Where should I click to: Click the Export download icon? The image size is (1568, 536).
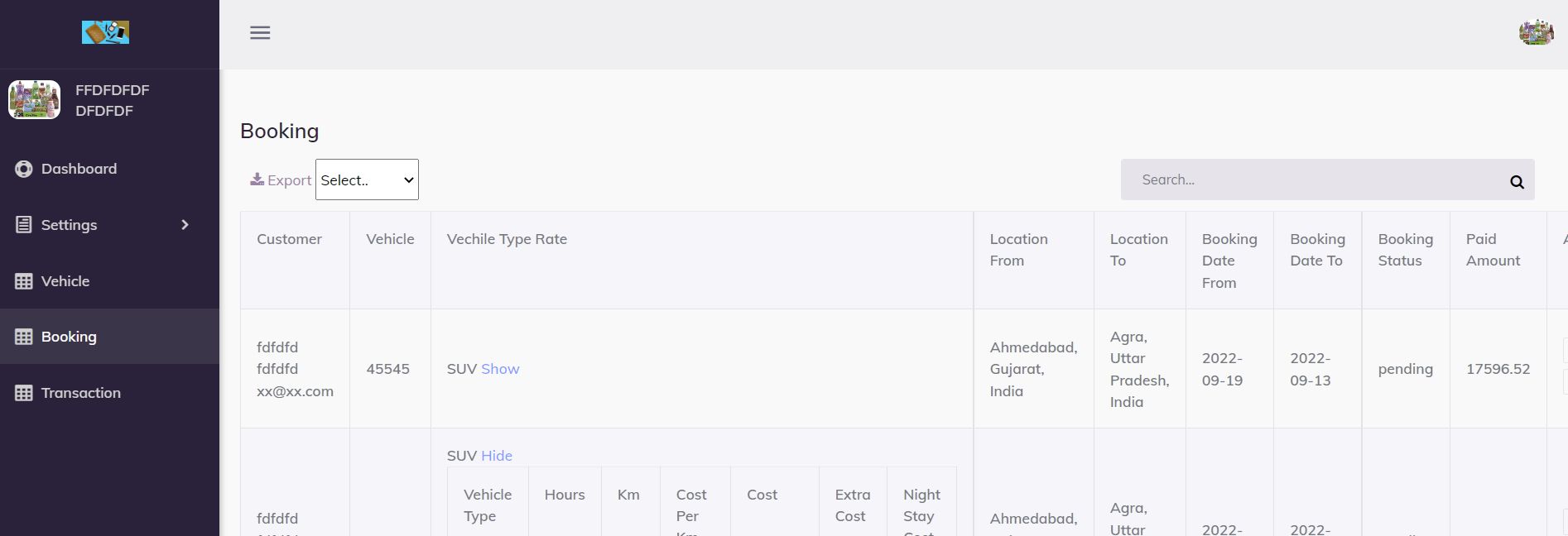257,179
